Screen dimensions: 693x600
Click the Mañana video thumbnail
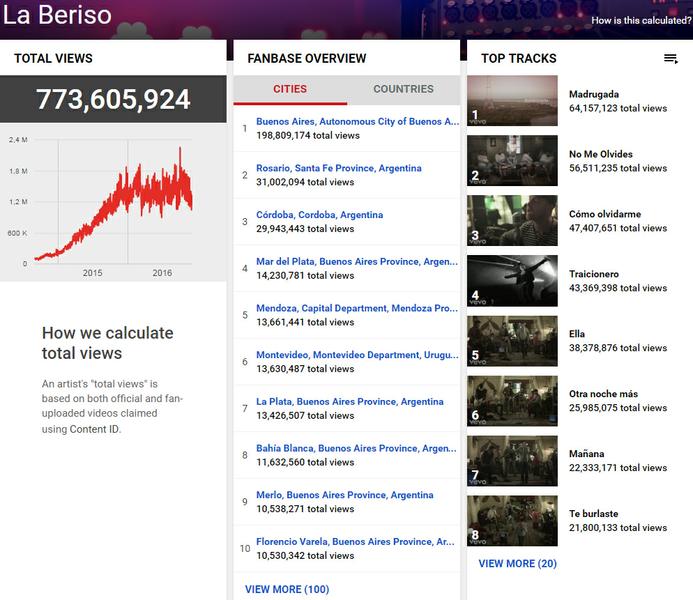click(x=512, y=461)
